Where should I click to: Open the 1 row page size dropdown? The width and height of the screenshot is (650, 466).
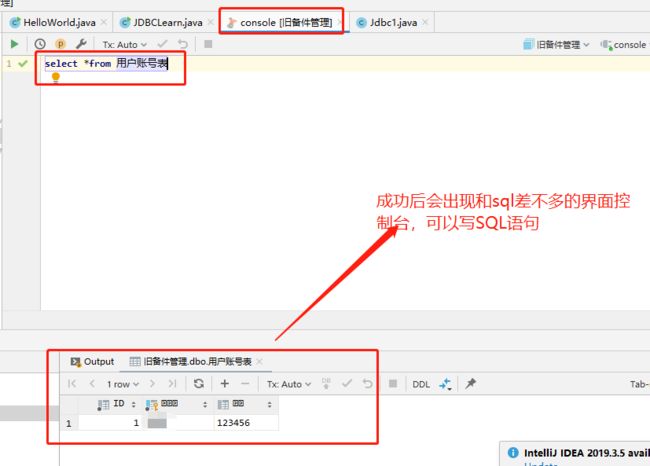tap(123, 384)
